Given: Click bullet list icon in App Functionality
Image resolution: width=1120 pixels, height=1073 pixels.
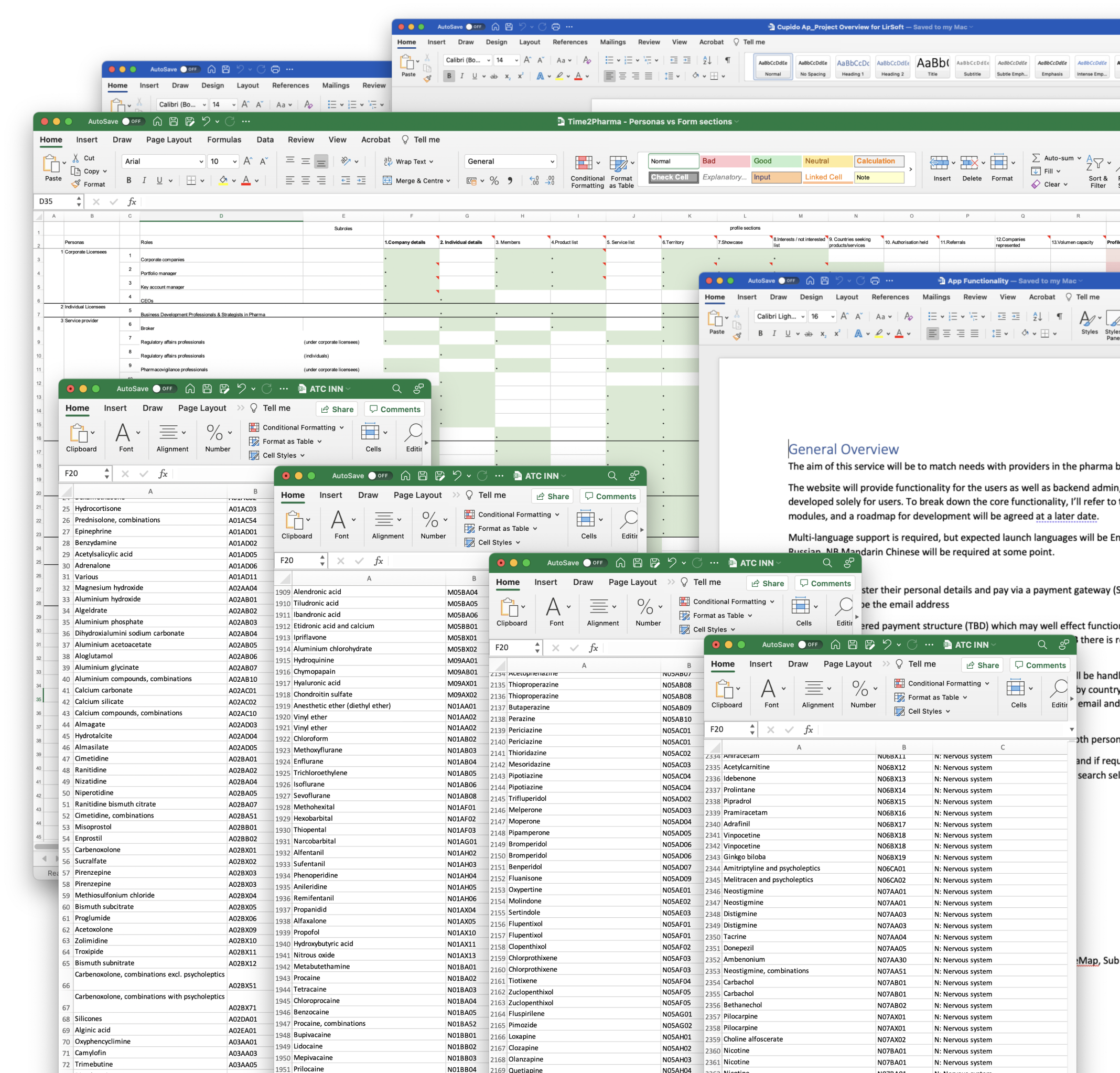Looking at the screenshot, I should tap(932, 316).
